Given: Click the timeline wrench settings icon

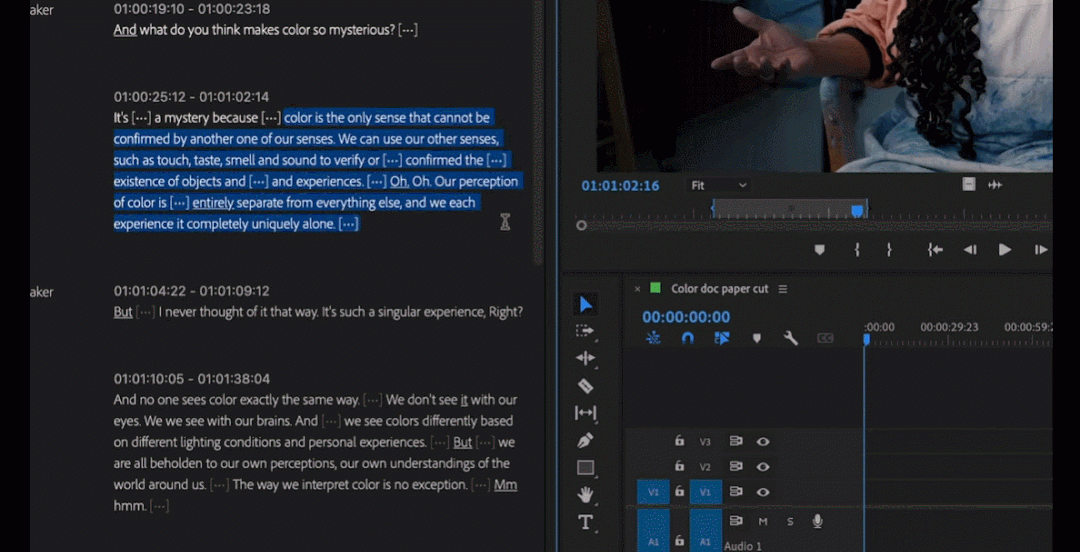Looking at the screenshot, I should pos(791,338).
